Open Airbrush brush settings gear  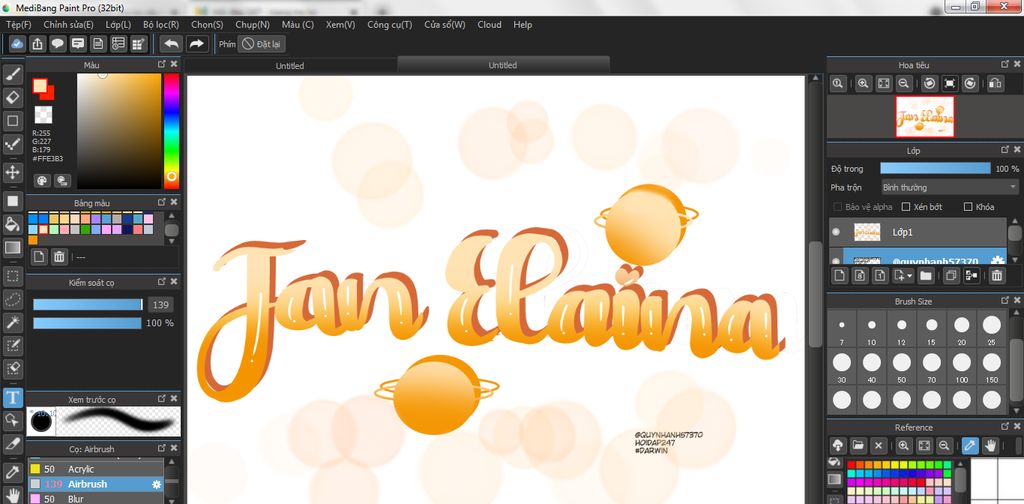[x=156, y=484]
